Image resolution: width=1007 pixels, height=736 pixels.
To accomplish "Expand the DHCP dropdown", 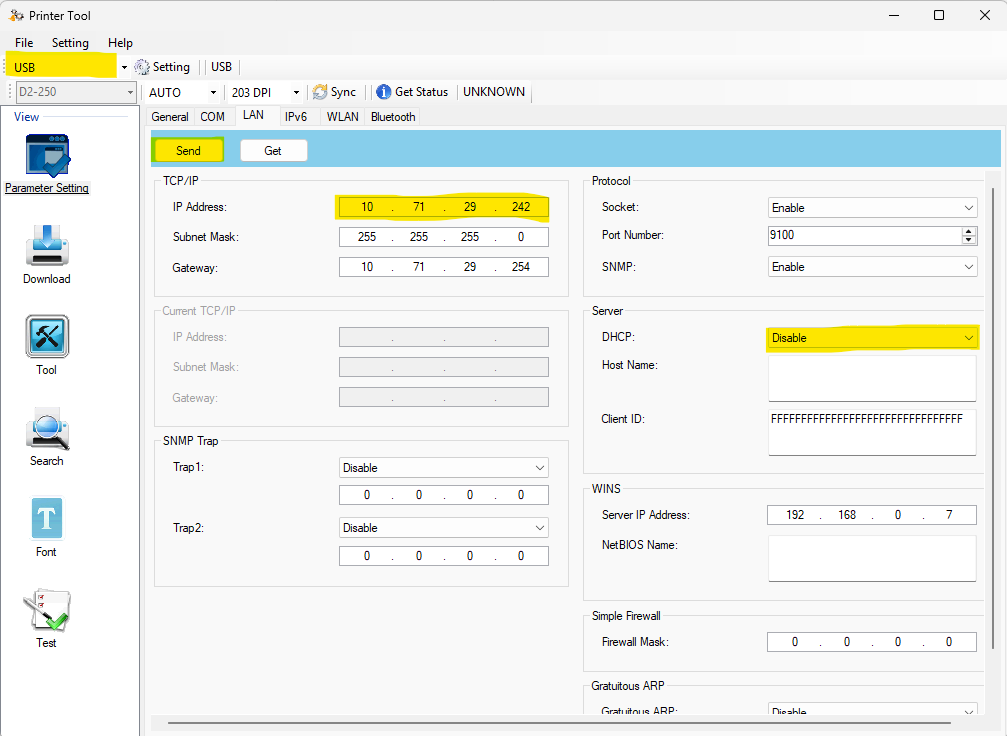I will pos(872,338).
